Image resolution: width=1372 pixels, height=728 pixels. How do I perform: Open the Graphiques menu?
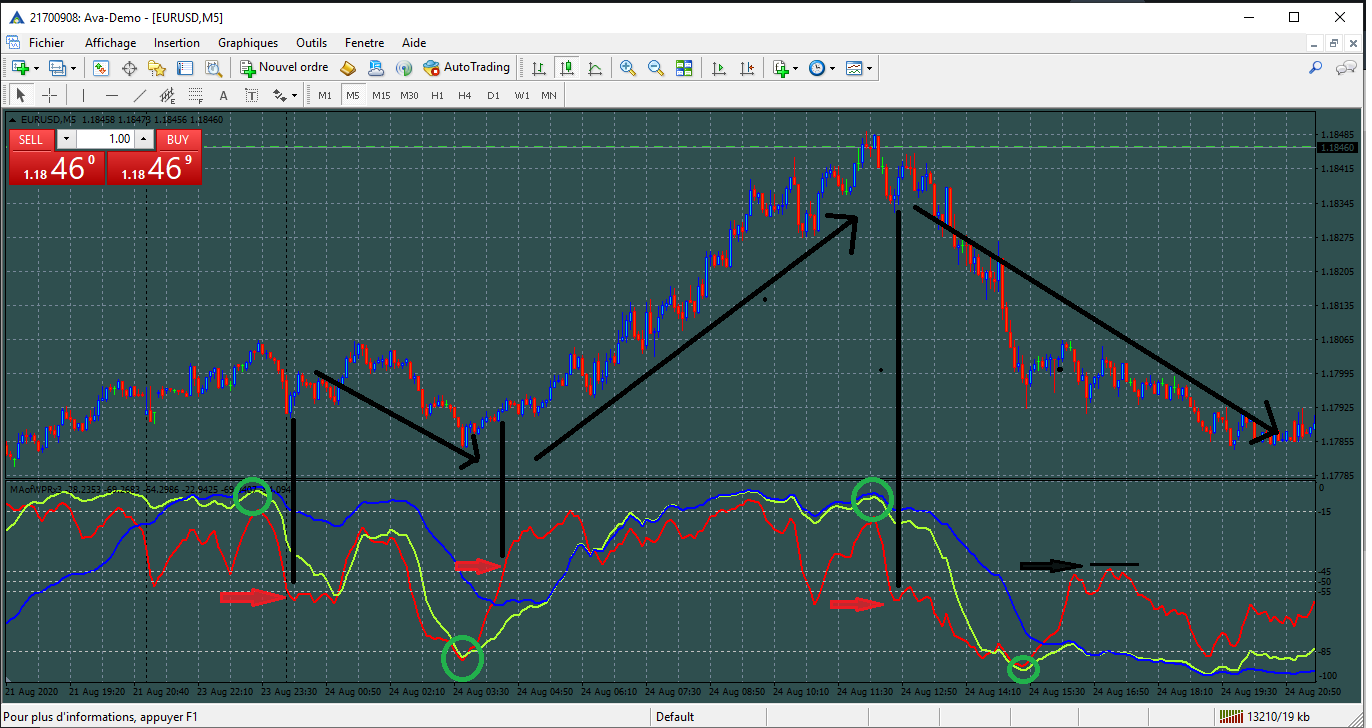tap(247, 42)
